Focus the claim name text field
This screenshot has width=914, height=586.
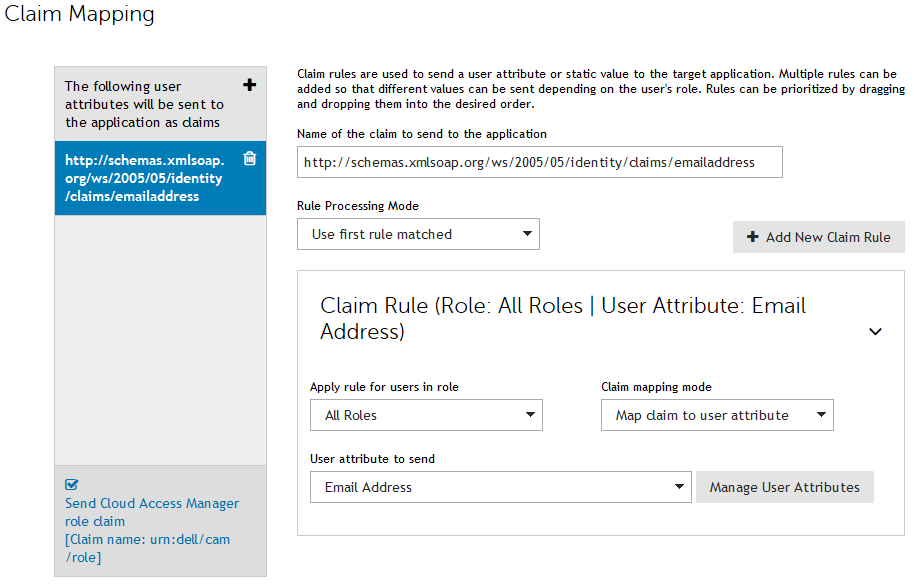click(539, 162)
